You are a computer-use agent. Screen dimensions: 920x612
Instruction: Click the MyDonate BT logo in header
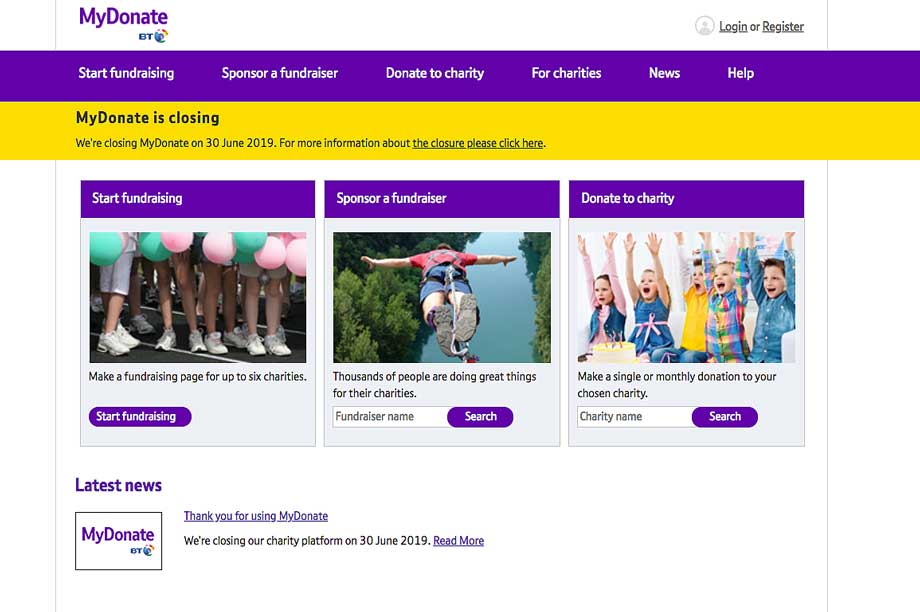(123, 25)
